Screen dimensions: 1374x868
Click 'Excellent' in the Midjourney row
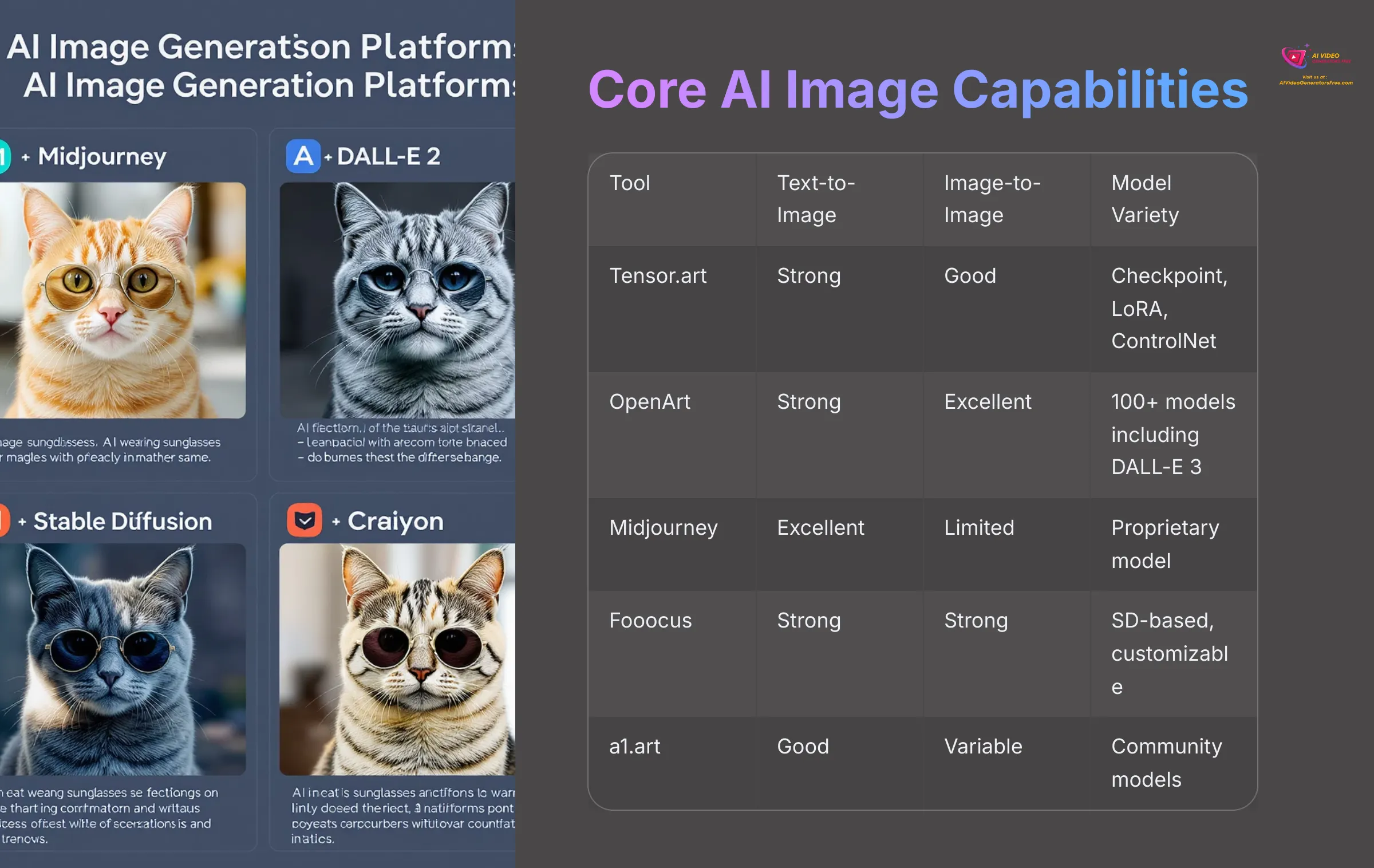tap(820, 528)
